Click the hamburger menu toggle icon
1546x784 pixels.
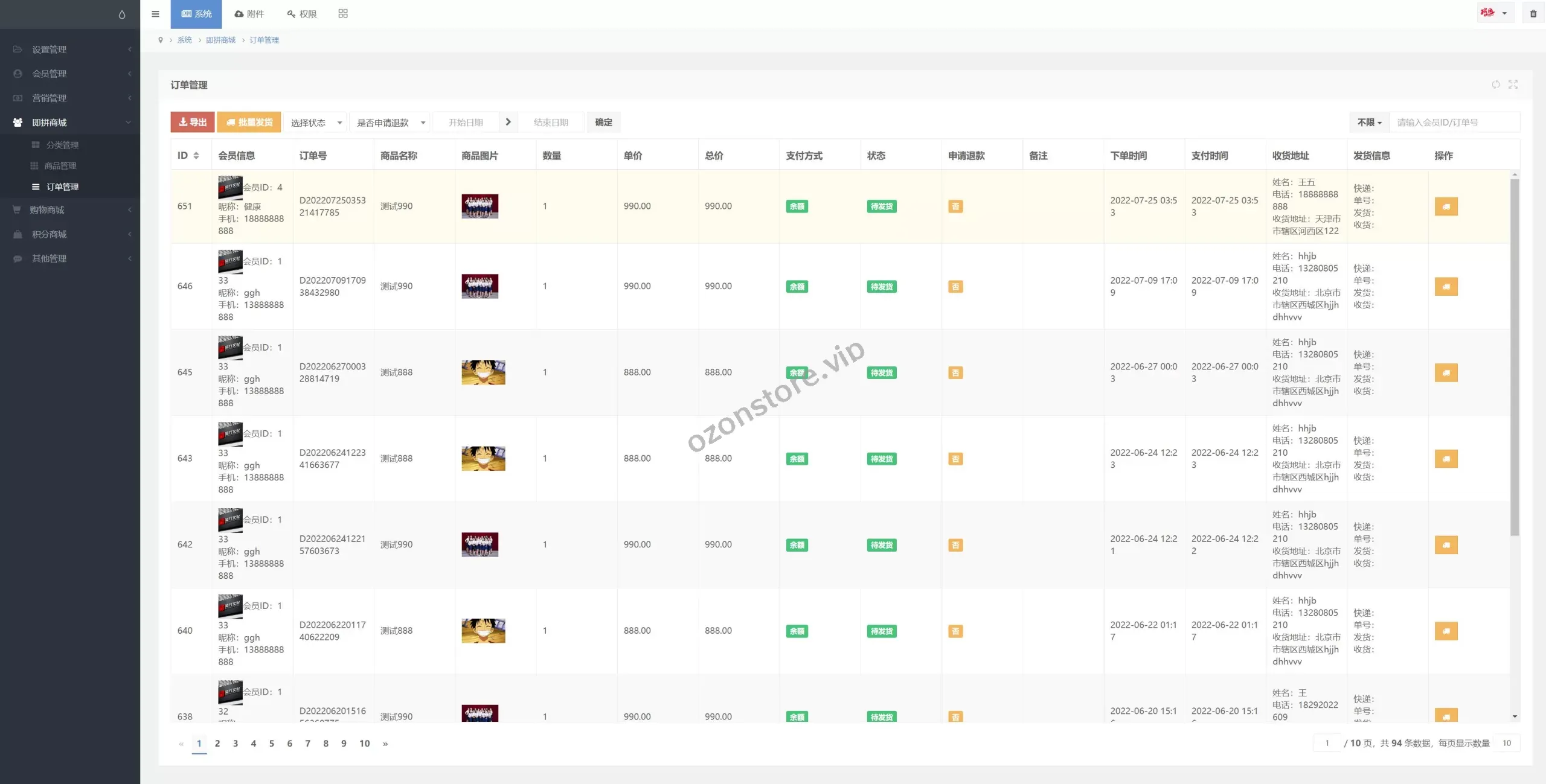[155, 14]
